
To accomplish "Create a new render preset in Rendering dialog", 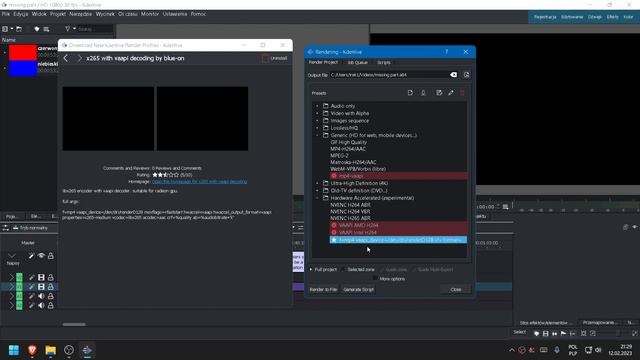I will [x=410, y=93].
